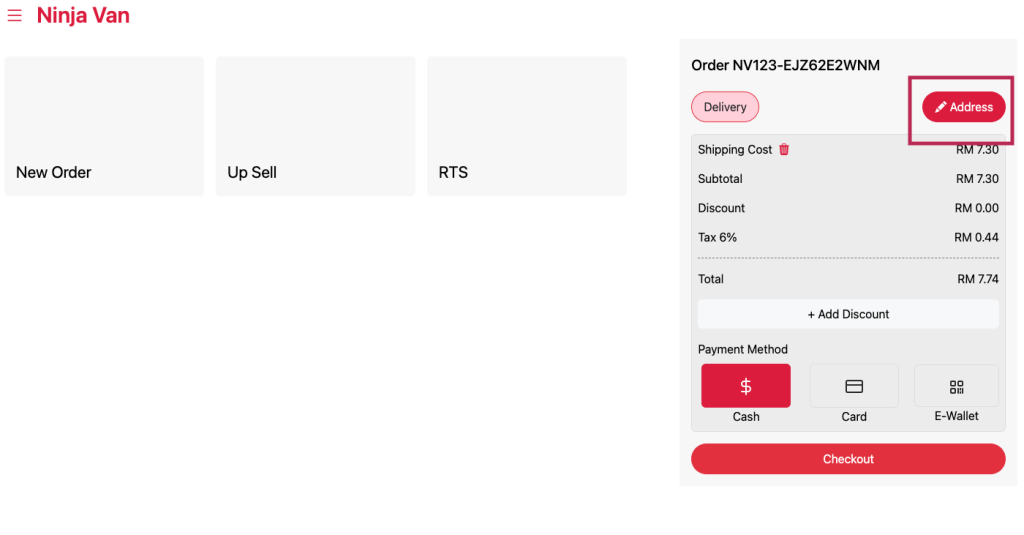
Task: Click the red Checkout button
Action: [x=848, y=459]
